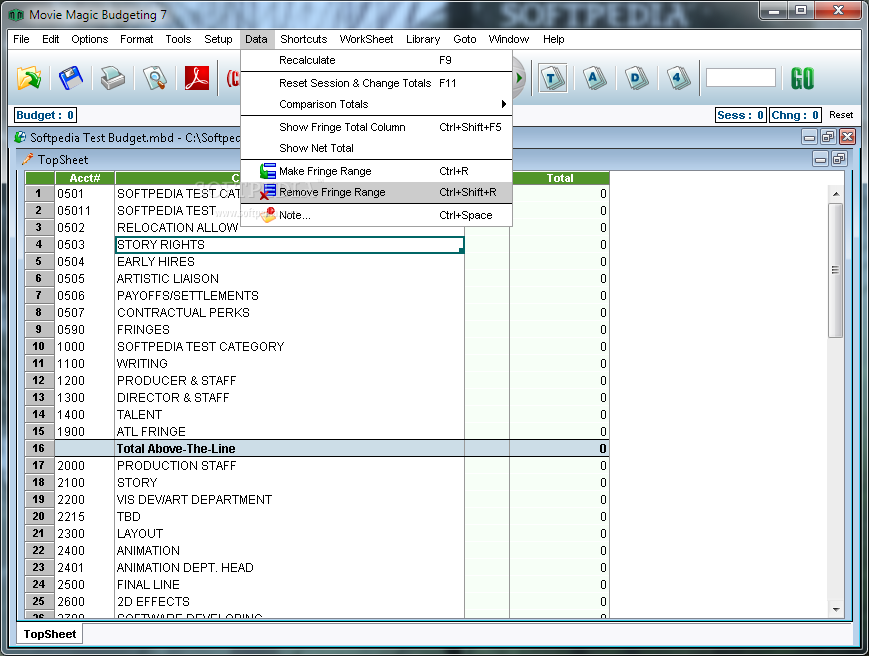The image size is (869, 656).
Task: Click the account number input box
Action: pyautogui.click(x=740, y=78)
